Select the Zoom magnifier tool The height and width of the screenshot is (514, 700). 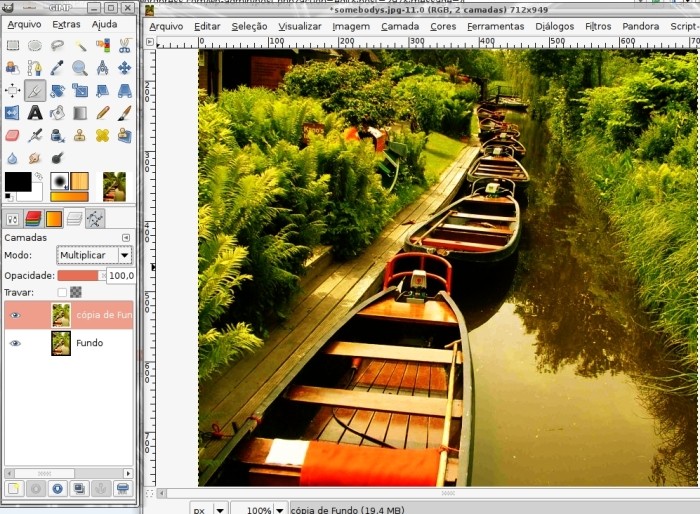click(x=80, y=68)
